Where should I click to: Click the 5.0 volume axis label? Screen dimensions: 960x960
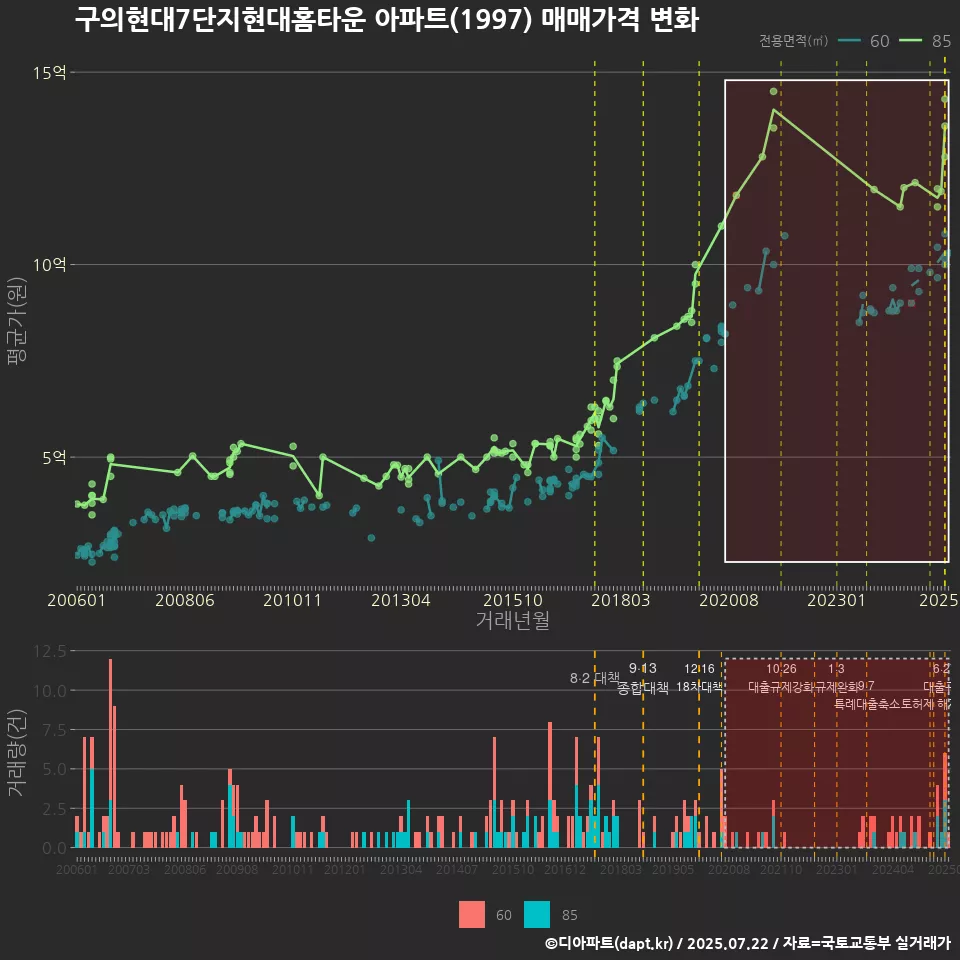55,769
